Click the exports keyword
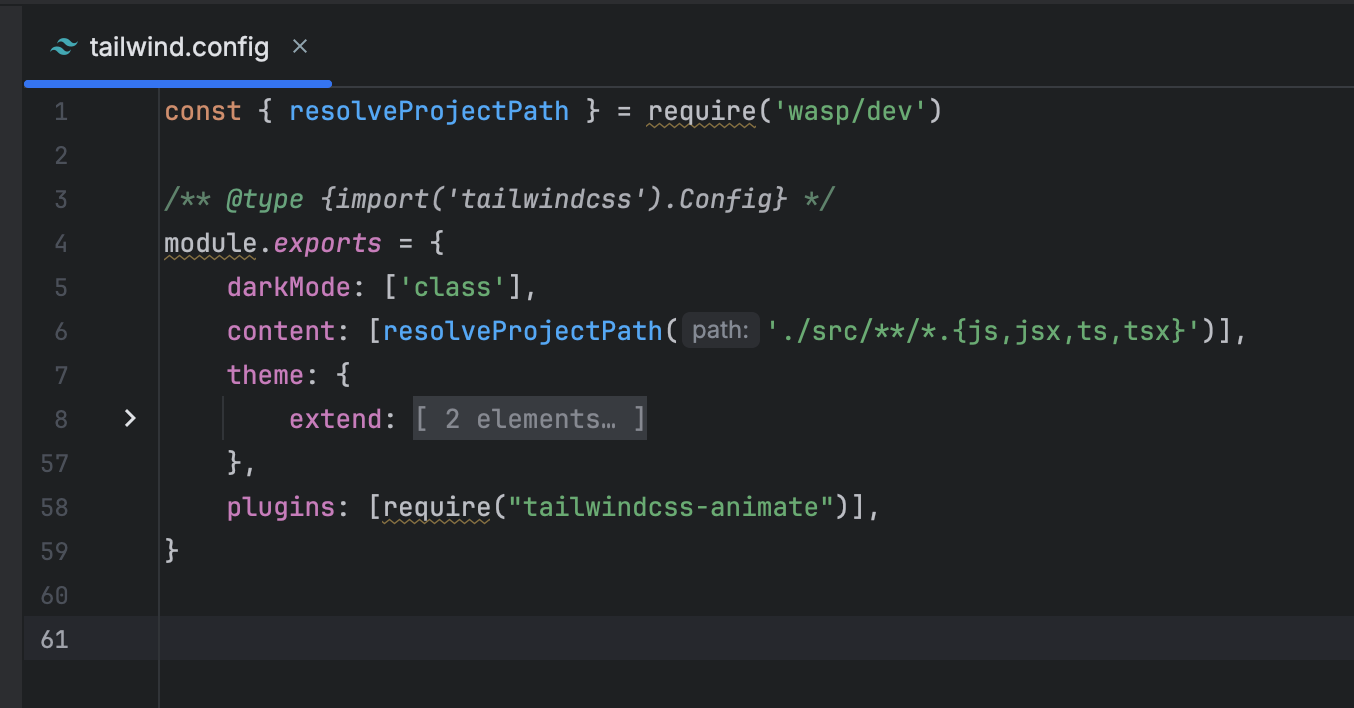The width and height of the screenshot is (1354, 708). click(x=328, y=243)
